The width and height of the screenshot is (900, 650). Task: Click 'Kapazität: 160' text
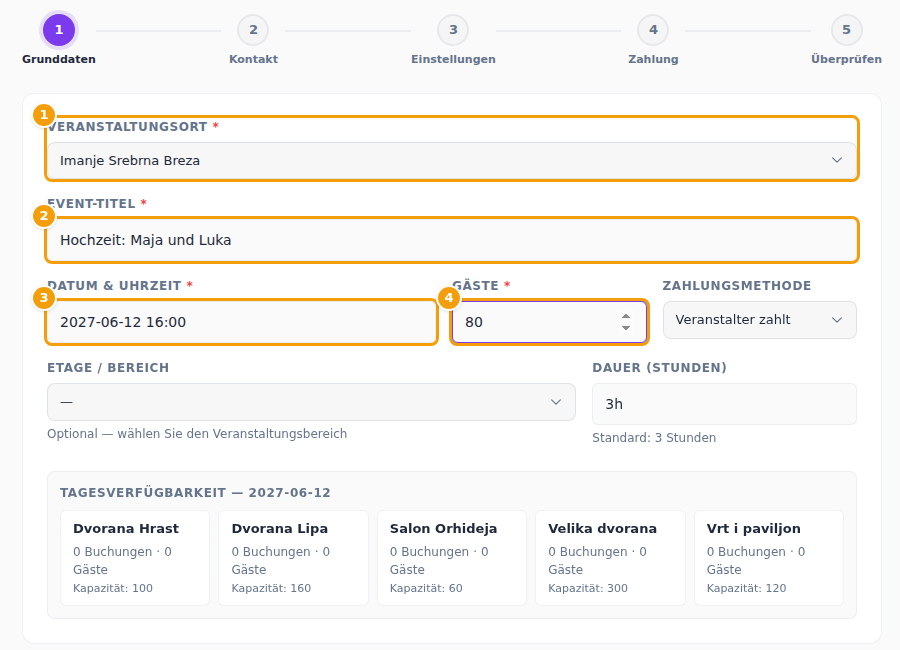tap(271, 588)
